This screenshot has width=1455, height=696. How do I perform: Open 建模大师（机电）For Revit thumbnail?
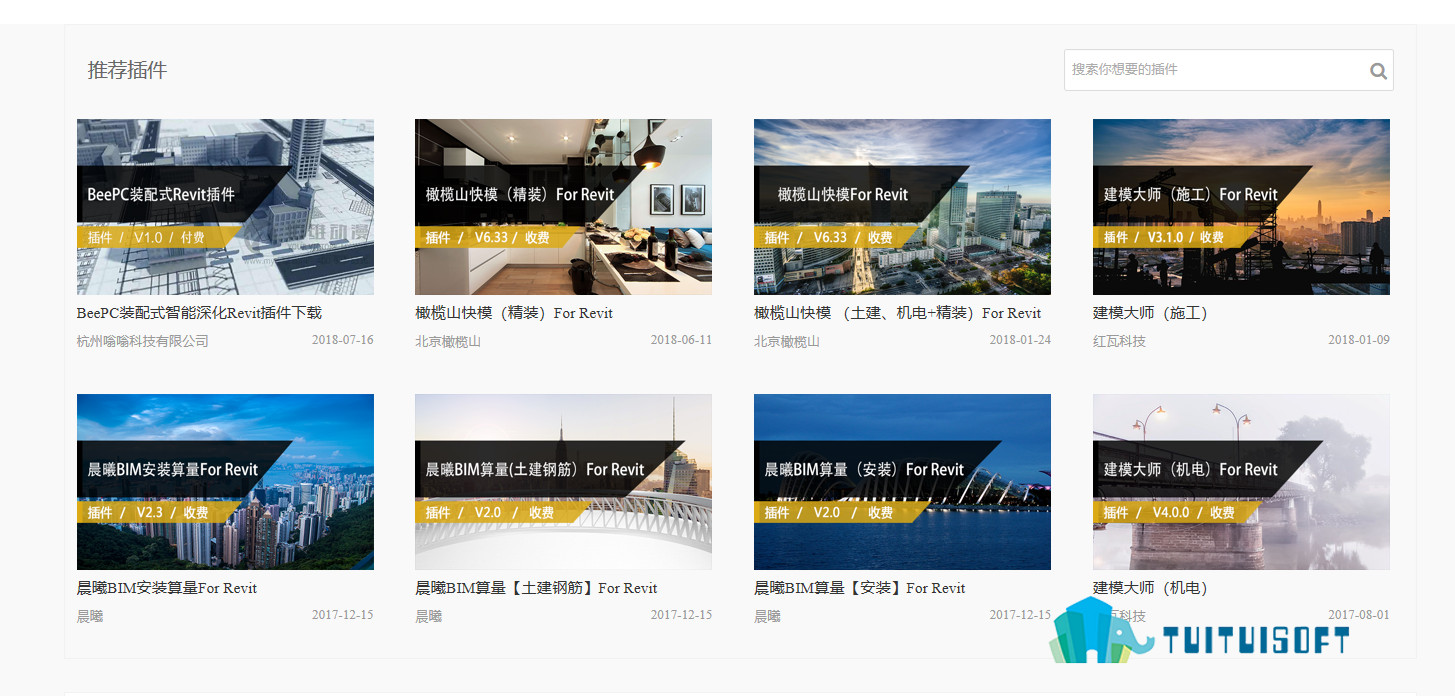(1241, 482)
